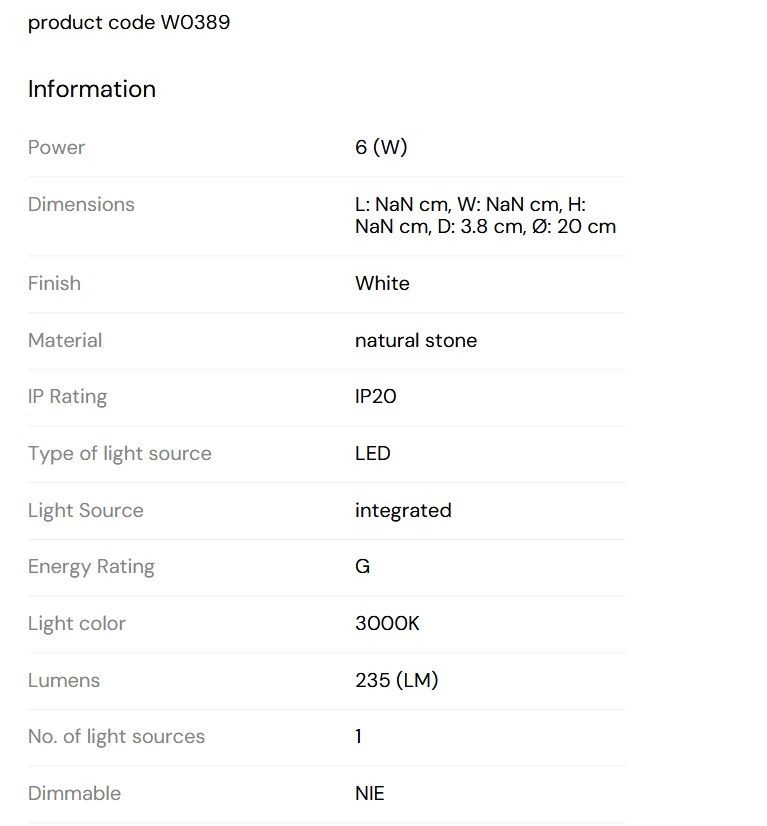Click the Finish label
This screenshot has height=826, width=767.
pos(54,283)
